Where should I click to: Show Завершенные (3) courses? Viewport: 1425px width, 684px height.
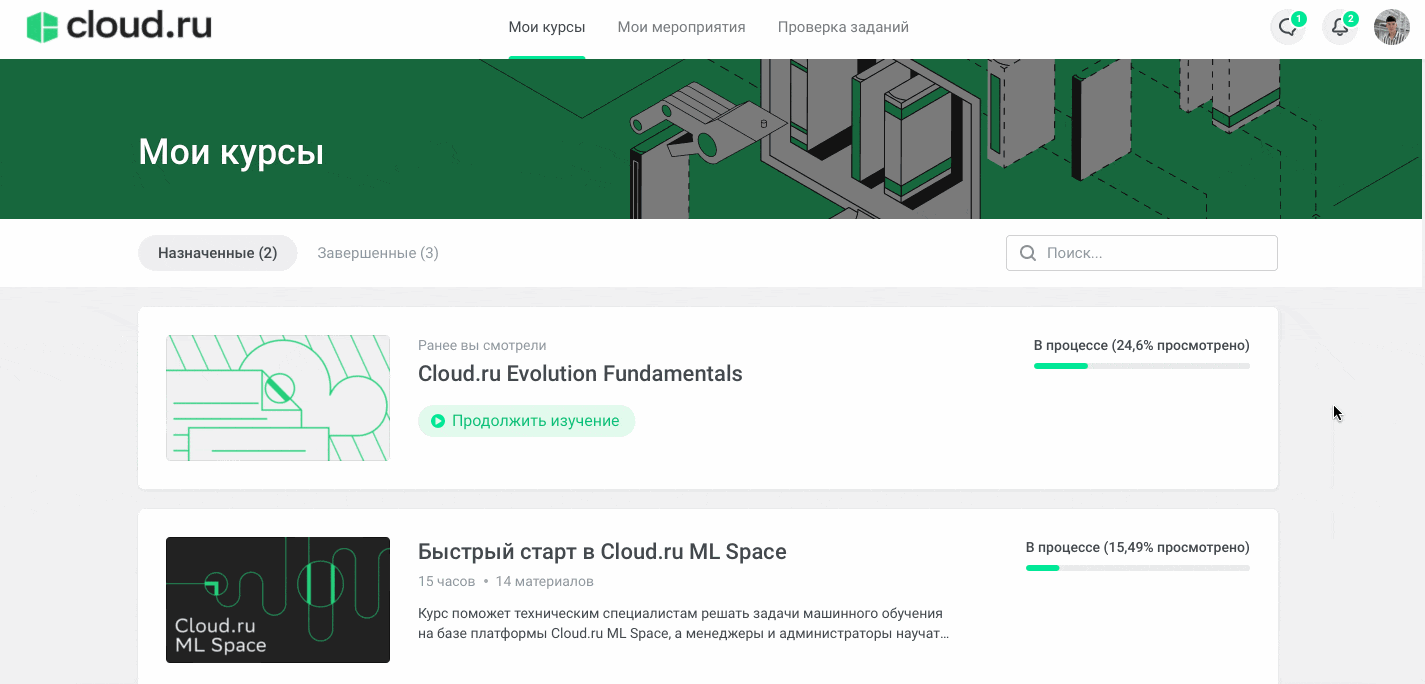[x=378, y=253]
